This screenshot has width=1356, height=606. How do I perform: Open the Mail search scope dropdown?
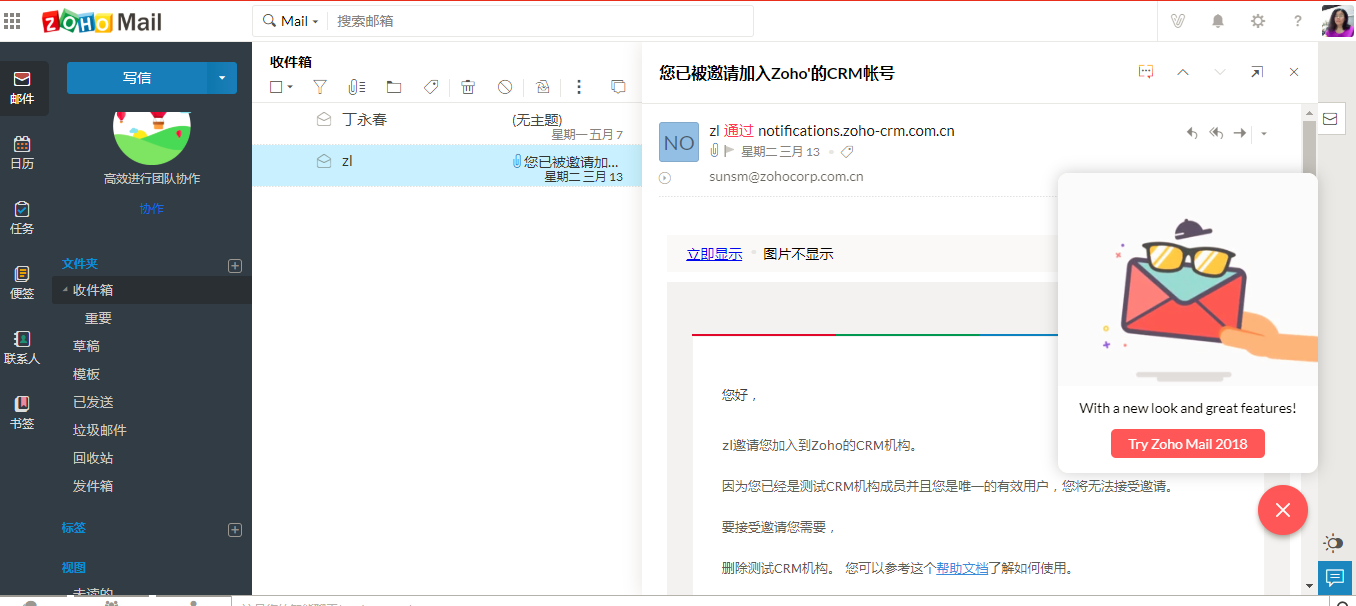[x=292, y=21]
